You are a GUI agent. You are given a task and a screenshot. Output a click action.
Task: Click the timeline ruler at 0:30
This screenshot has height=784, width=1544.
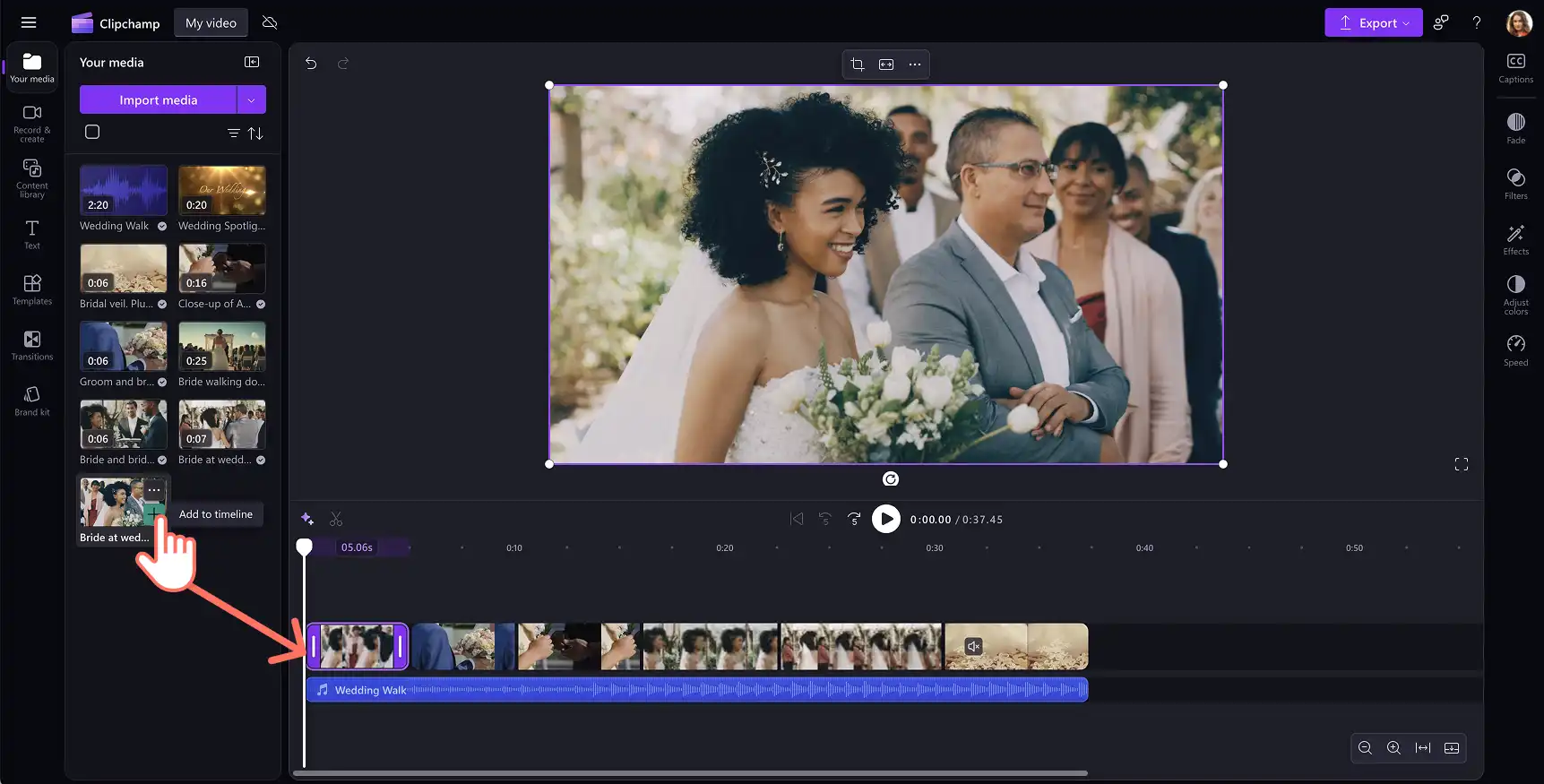[x=935, y=547]
